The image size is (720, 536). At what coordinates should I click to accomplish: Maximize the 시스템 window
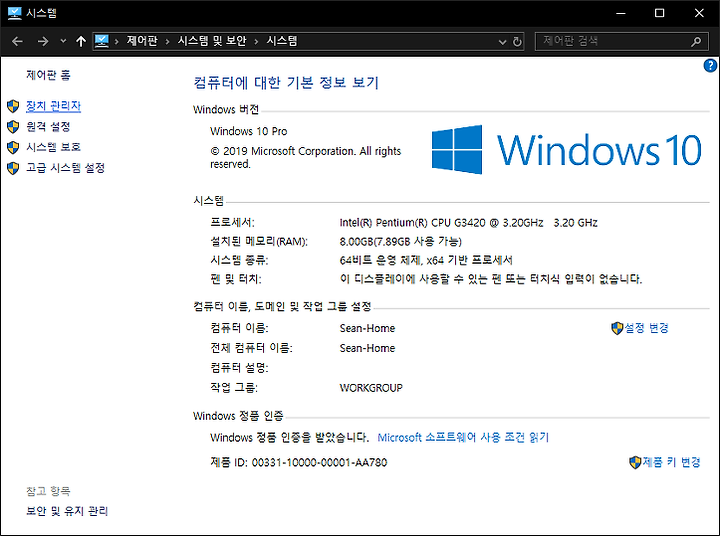(659, 13)
